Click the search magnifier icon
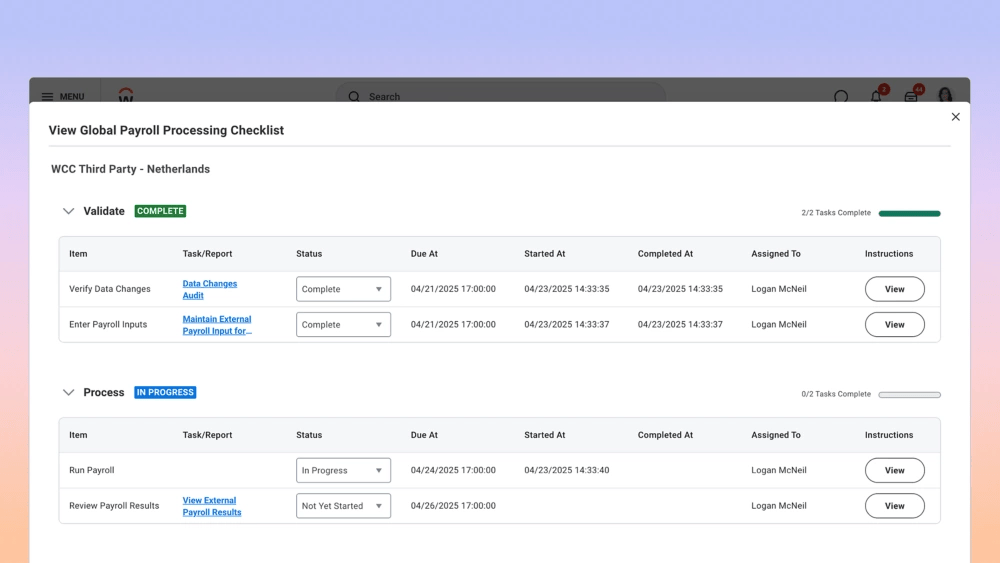Viewport: 1000px width, 563px height. point(354,96)
